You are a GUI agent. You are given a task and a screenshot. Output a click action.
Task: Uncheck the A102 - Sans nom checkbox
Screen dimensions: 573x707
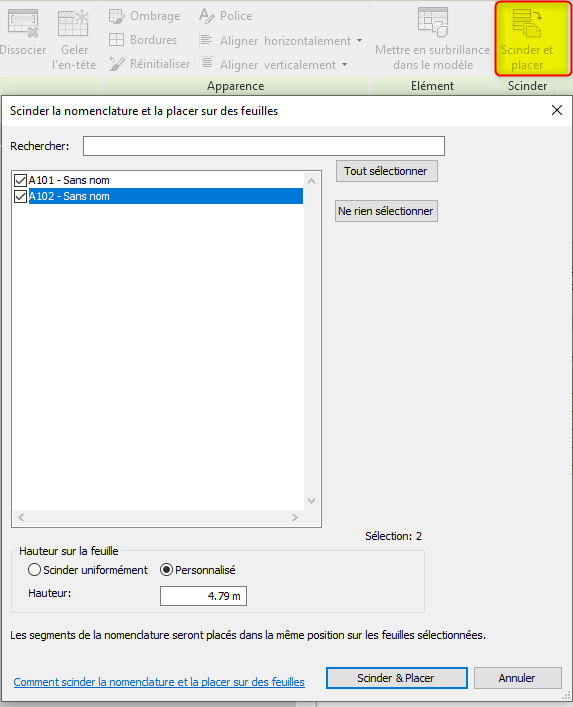(x=20, y=197)
